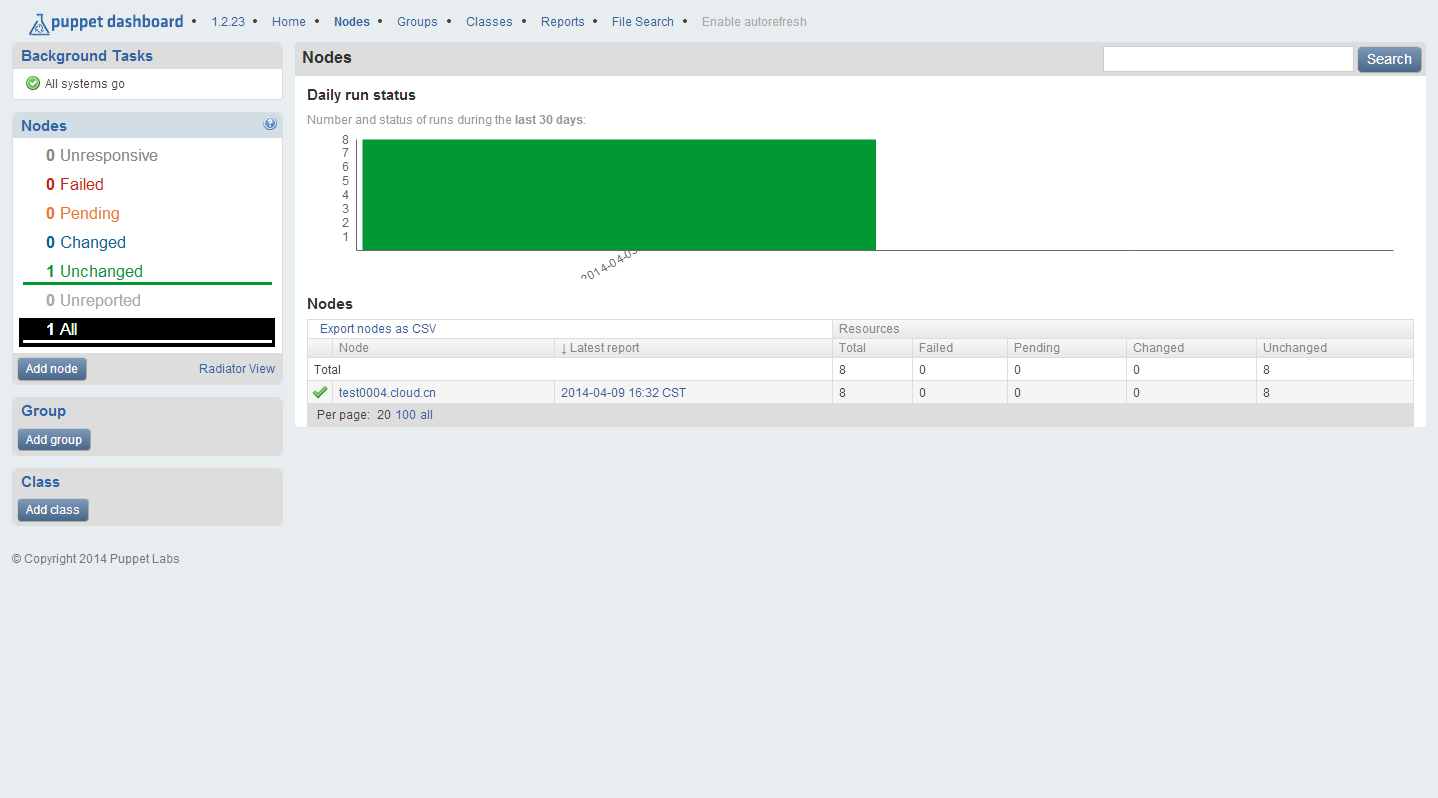Viewport: 1438px width, 798px height.
Task: Filter by Unresponsive nodes
Action: tap(102, 156)
